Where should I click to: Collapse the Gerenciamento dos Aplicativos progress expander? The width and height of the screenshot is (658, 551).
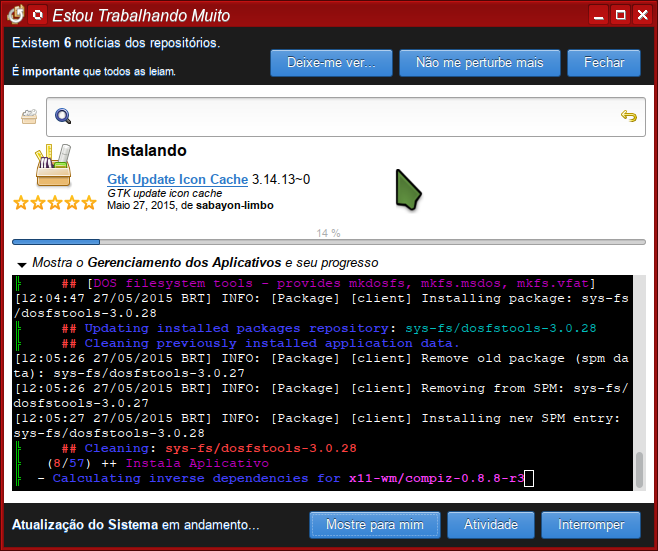(x=21, y=264)
